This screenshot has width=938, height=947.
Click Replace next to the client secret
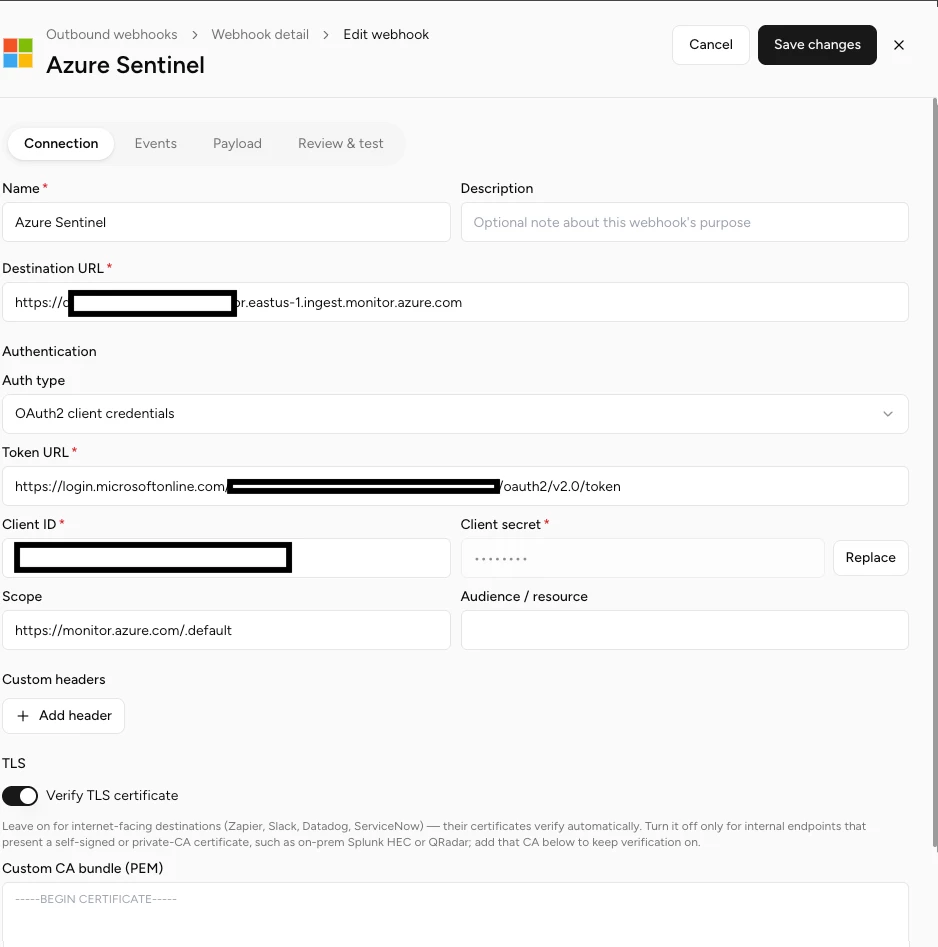tap(870, 557)
